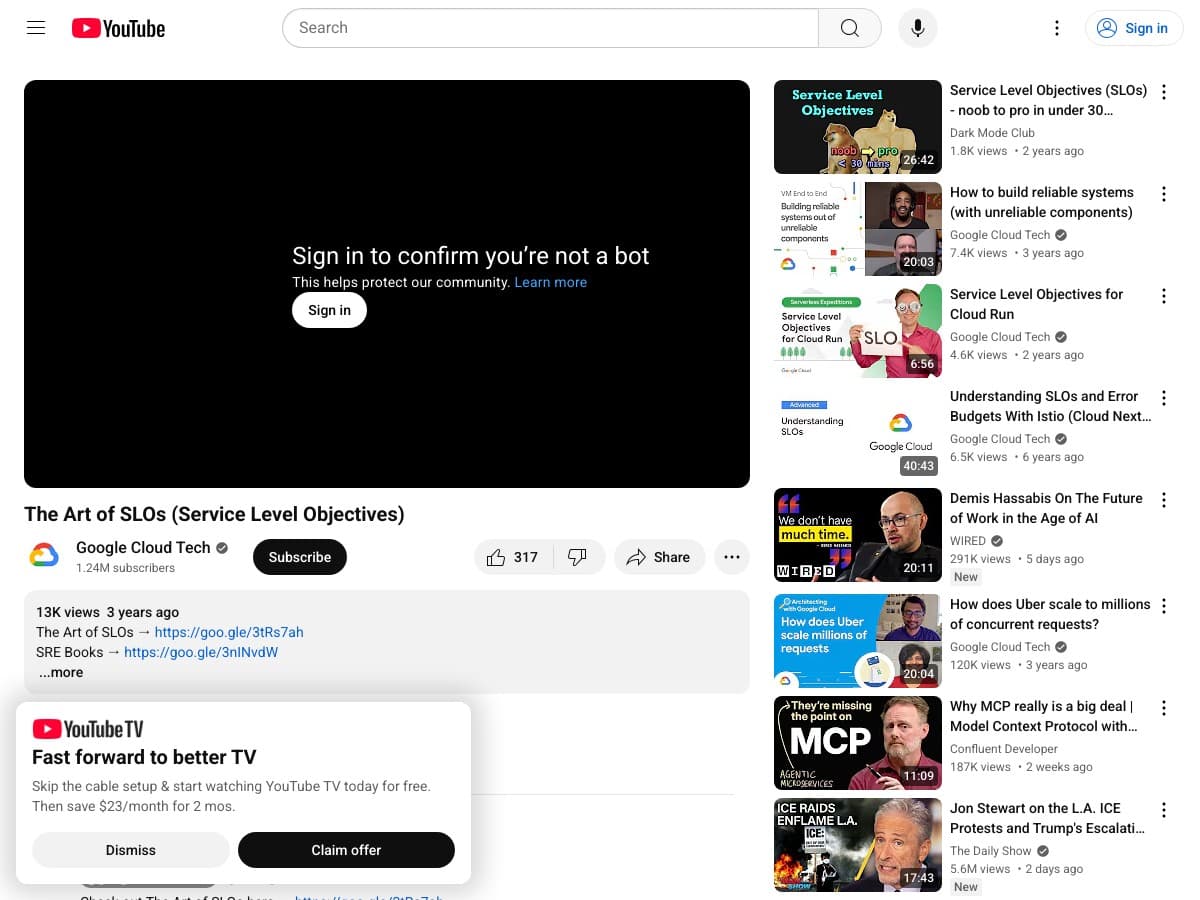The image size is (1200, 900).
Task: Open title Why MCP really is a big deal
Action: tap(1043, 716)
